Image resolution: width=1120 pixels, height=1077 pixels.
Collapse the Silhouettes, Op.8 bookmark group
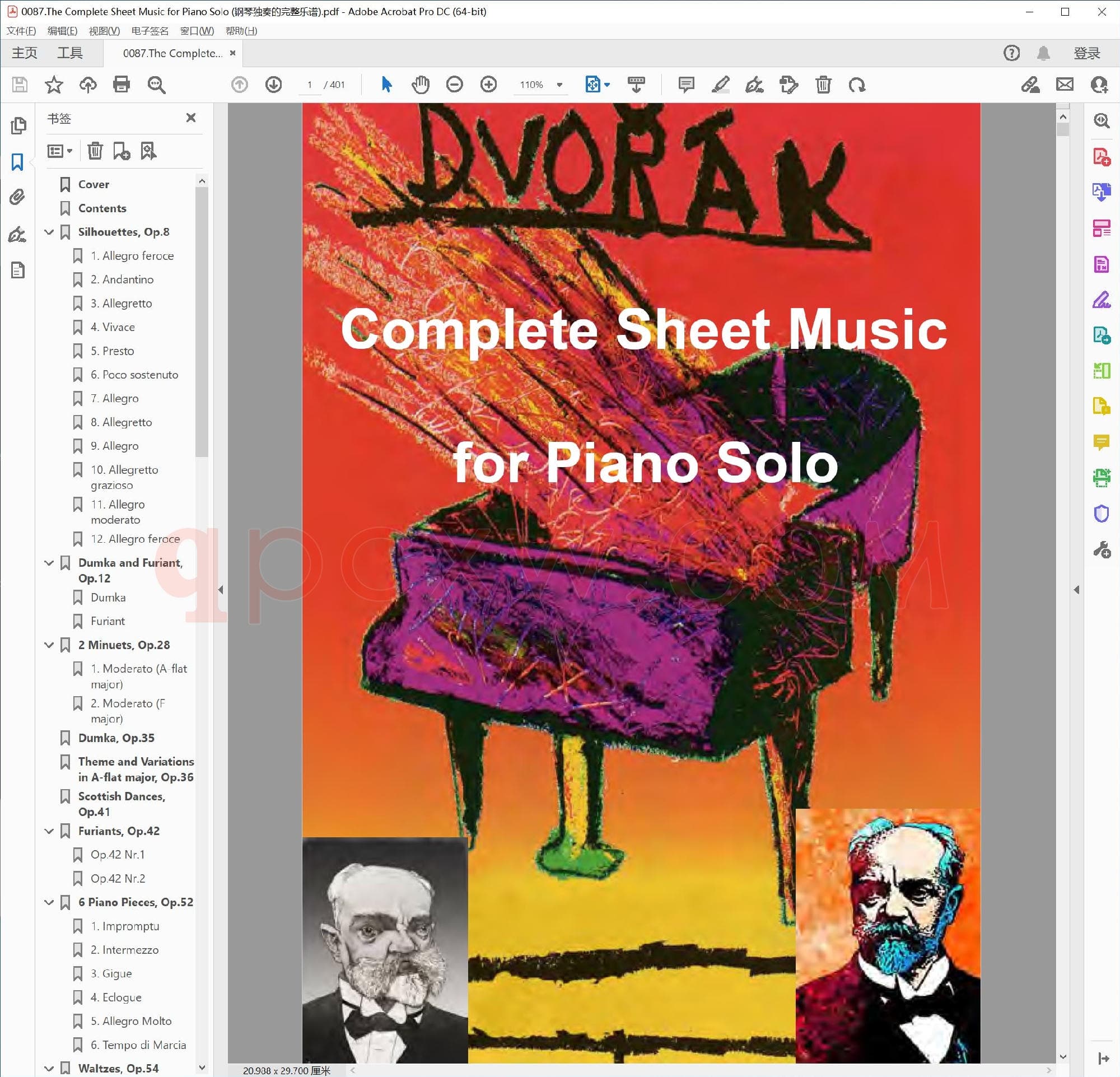(49, 232)
